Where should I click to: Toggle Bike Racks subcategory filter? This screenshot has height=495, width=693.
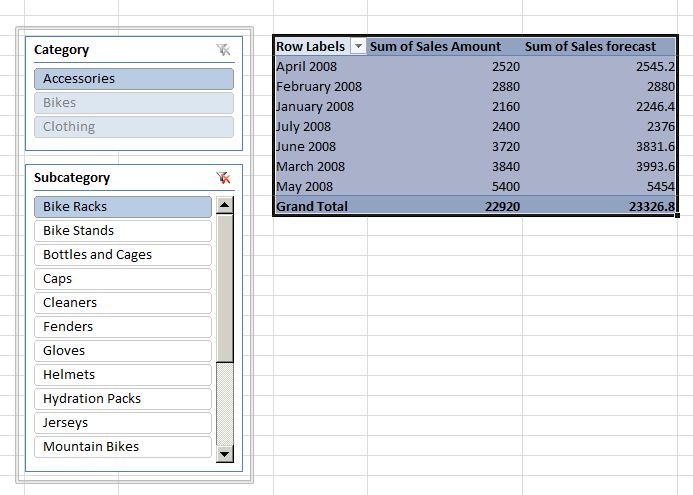[123, 207]
